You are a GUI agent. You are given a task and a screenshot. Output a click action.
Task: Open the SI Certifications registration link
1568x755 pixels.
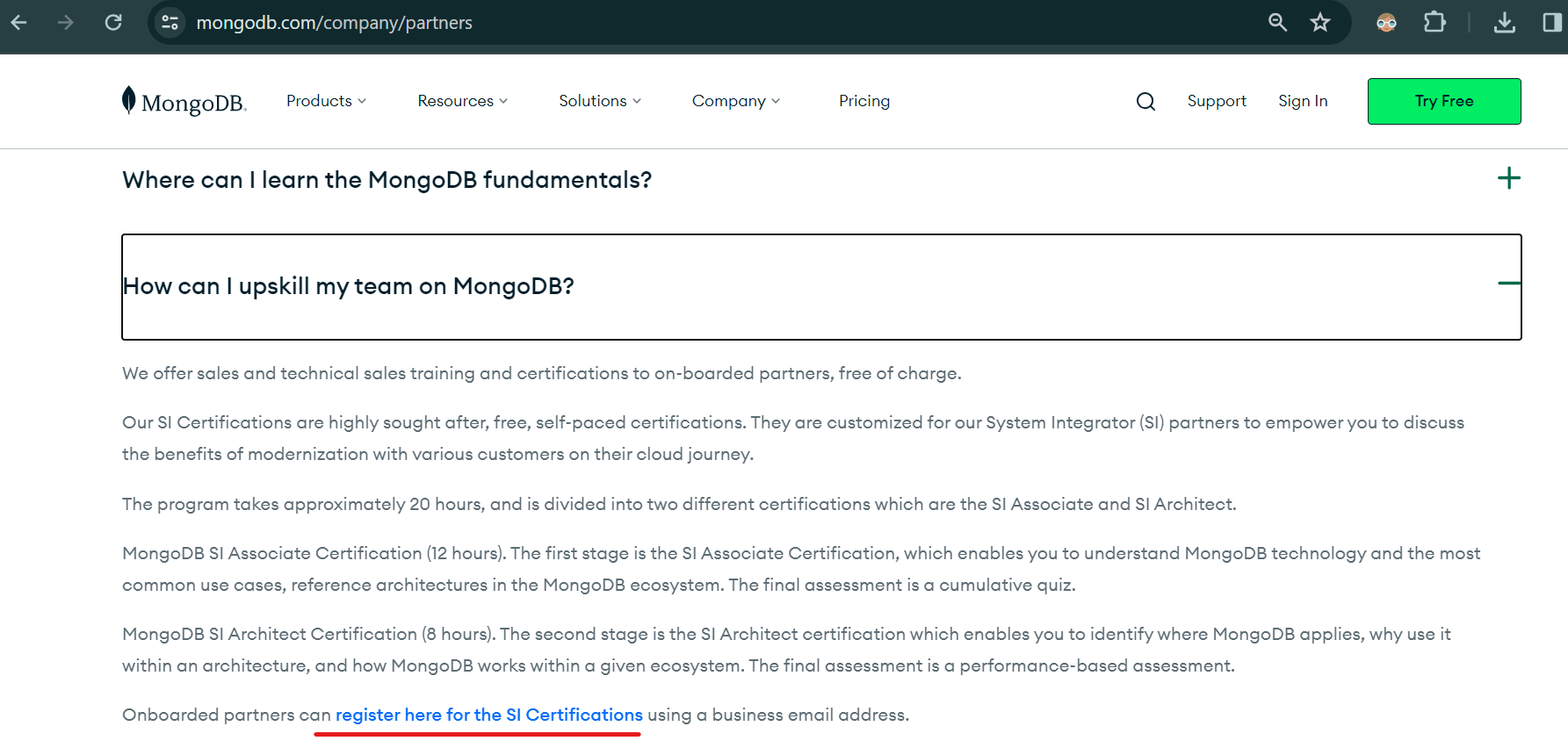click(488, 715)
